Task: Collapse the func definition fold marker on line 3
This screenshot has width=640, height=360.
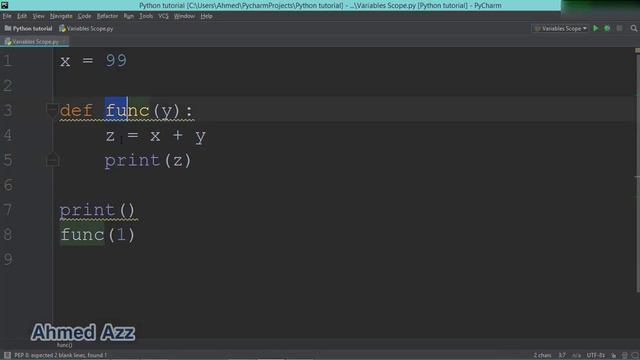Action: [52, 110]
